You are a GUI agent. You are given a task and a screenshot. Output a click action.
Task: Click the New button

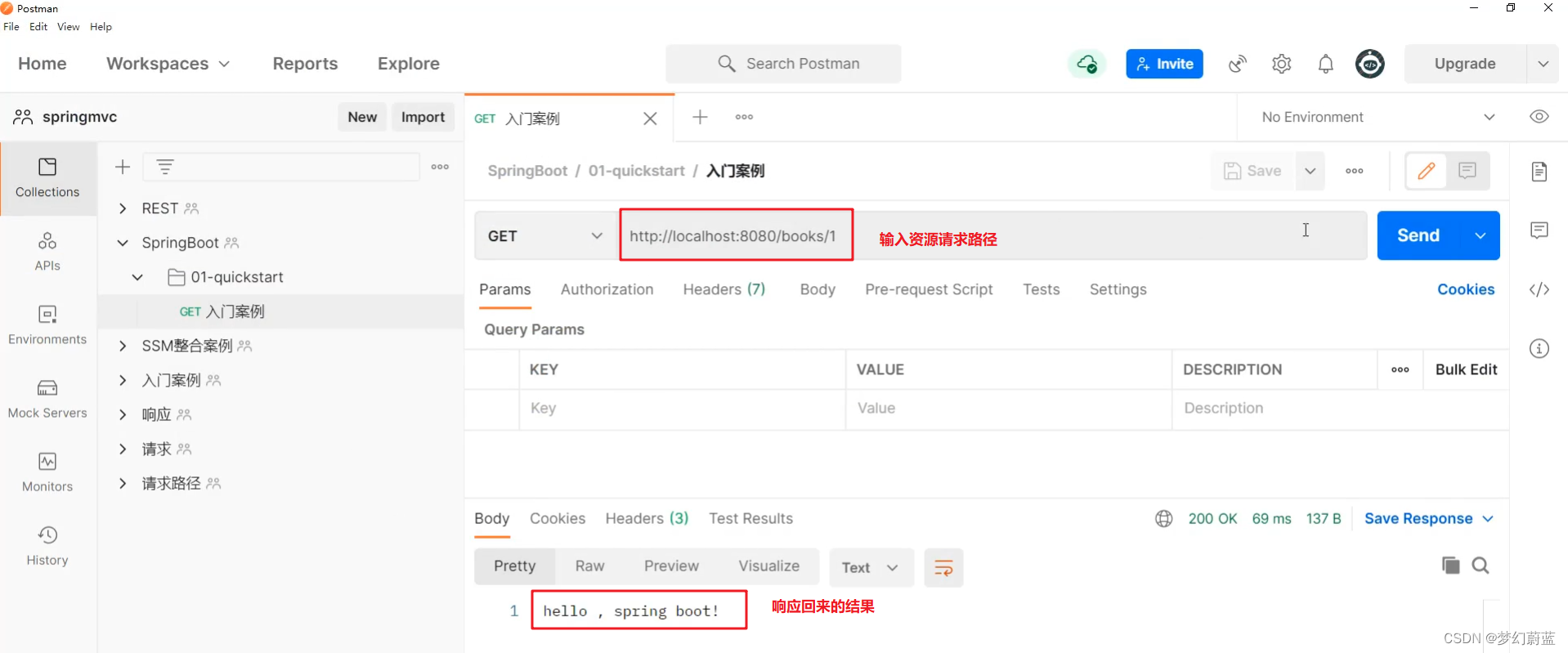click(x=362, y=117)
